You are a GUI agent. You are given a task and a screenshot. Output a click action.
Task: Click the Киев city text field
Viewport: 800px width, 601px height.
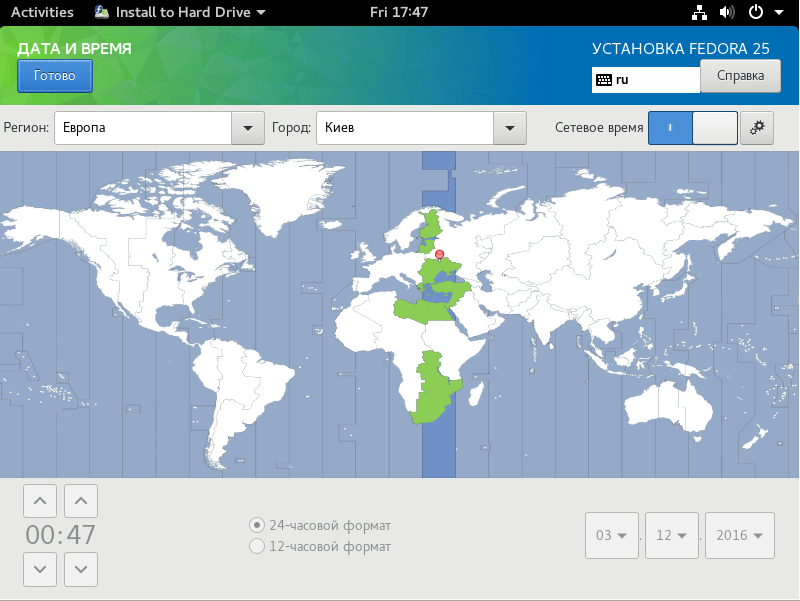pyautogui.click(x=405, y=128)
